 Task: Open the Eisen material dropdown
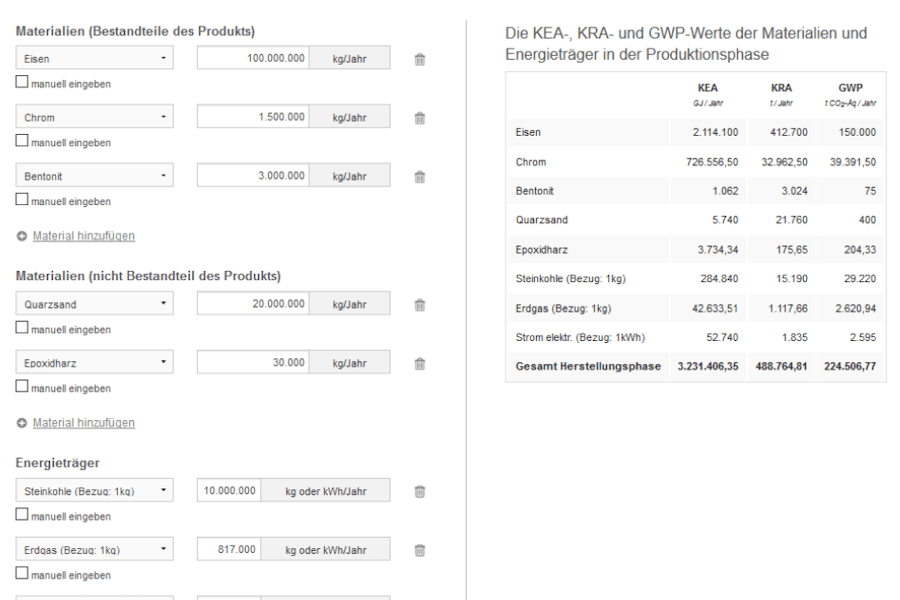coord(95,60)
